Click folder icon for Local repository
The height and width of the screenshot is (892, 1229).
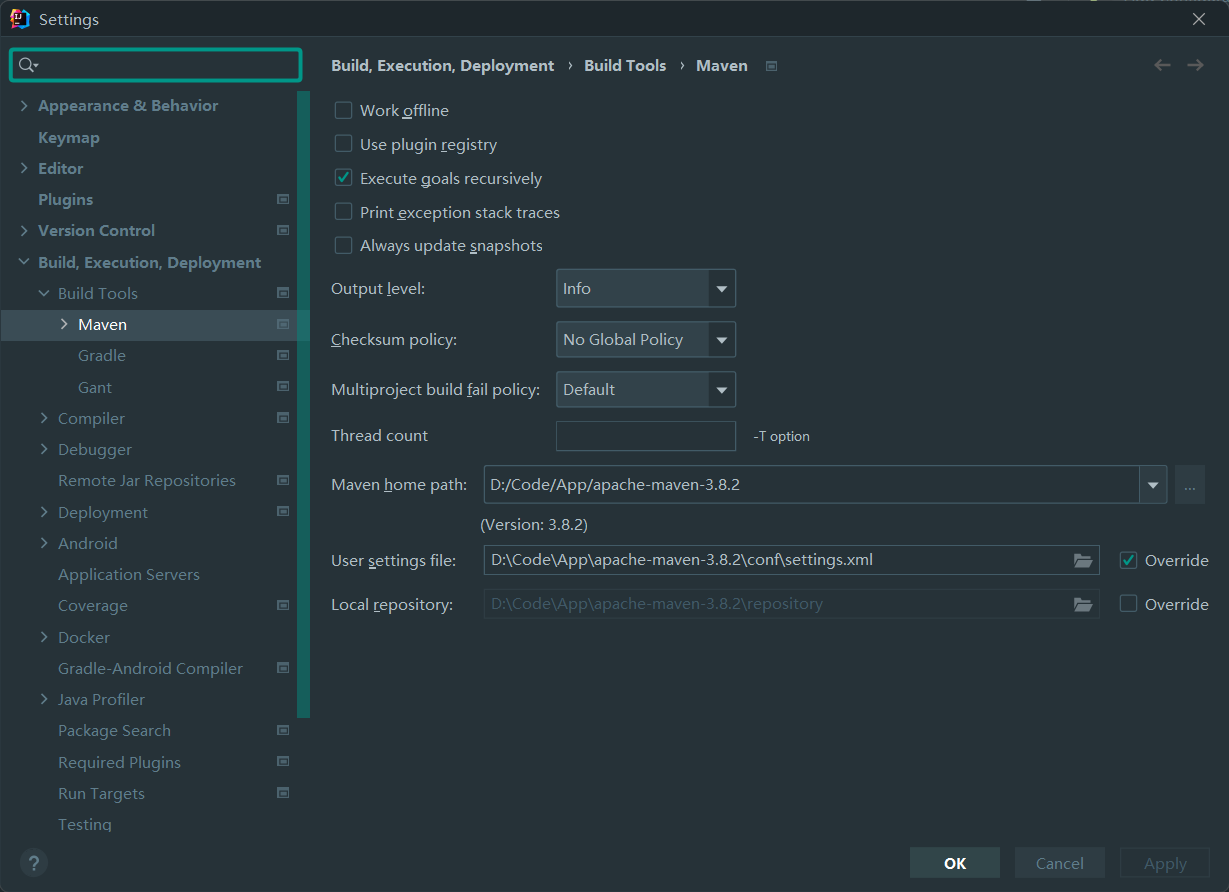(1083, 604)
